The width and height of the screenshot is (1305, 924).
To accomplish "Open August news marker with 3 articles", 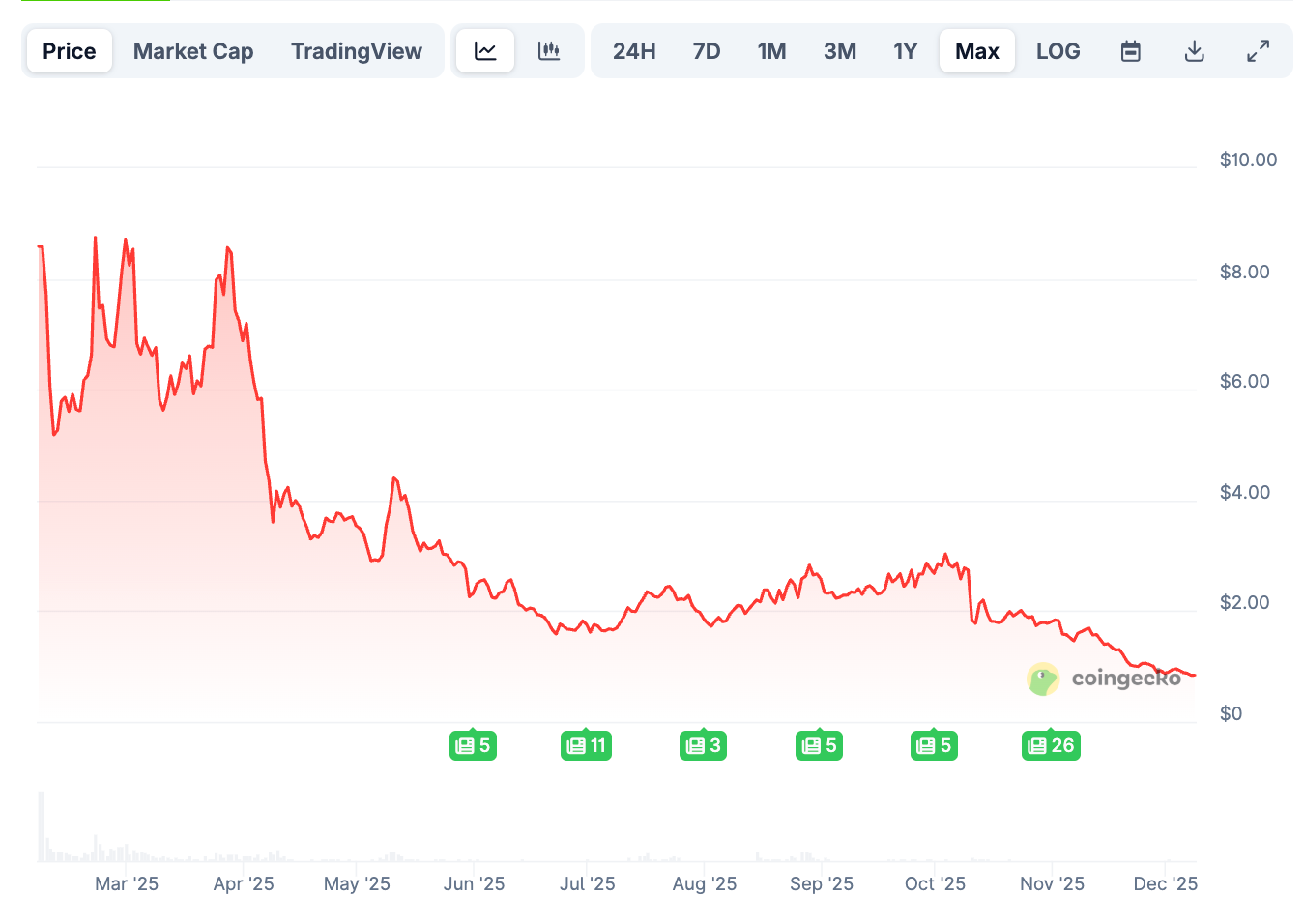I will [703, 745].
